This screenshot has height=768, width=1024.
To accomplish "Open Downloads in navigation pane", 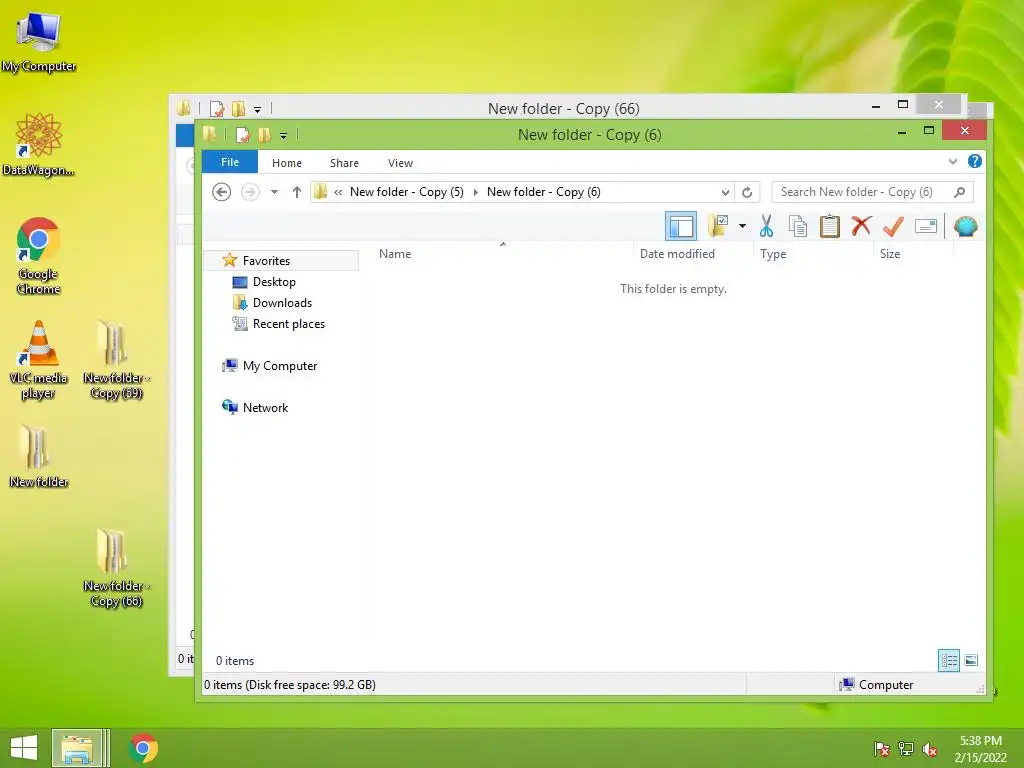I will (x=282, y=302).
